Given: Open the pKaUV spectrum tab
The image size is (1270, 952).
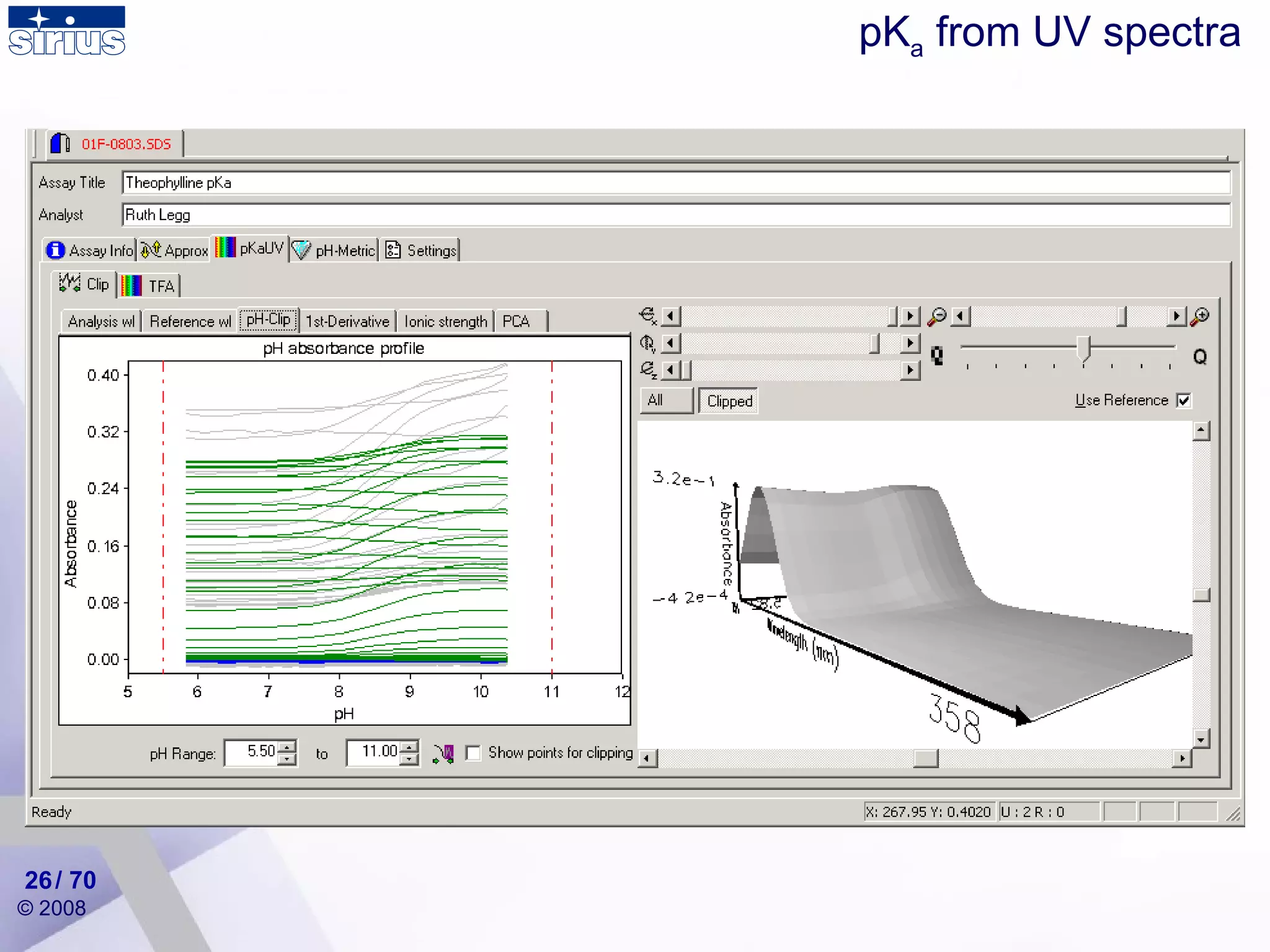Looking at the screenshot, I should click(250, 249).
